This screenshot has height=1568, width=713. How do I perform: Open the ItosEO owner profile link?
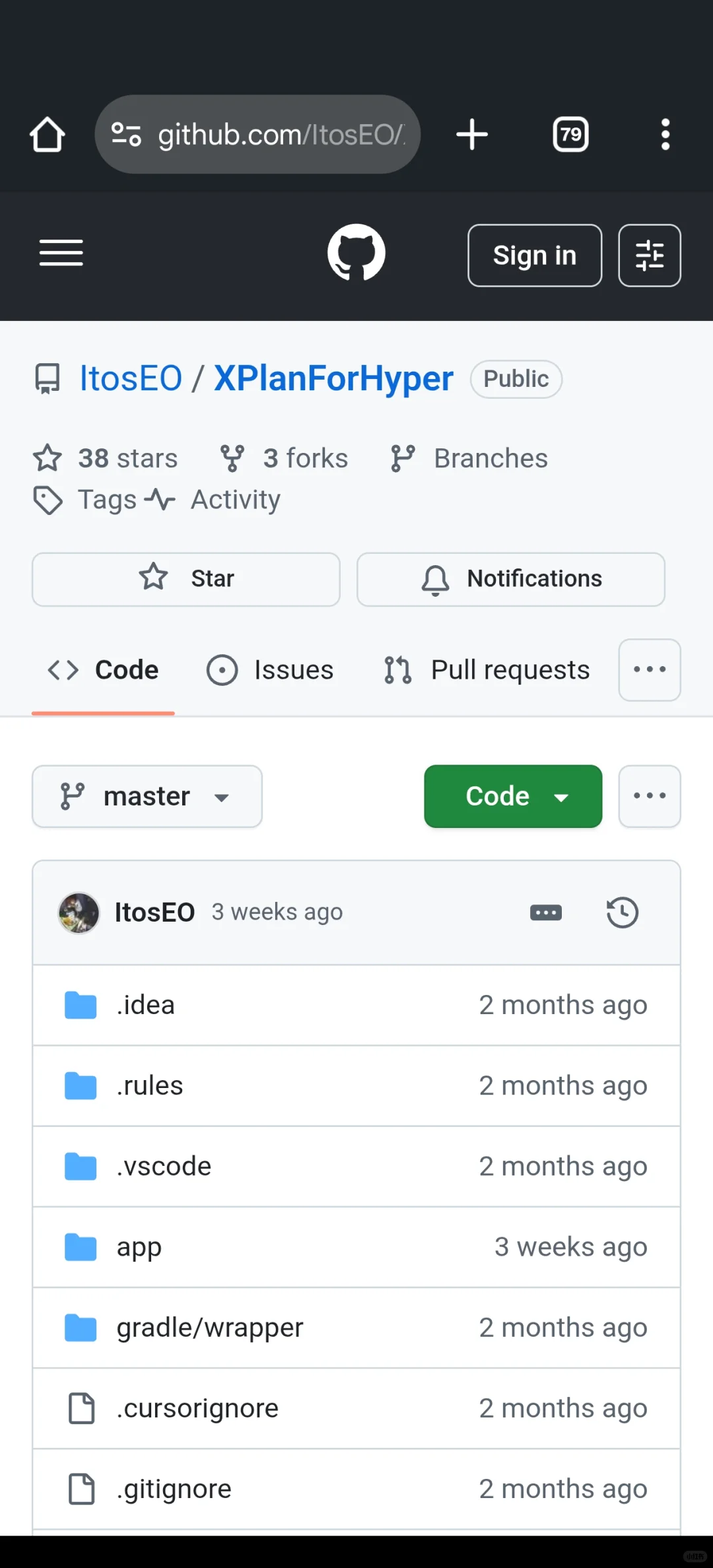click(131, 379)
